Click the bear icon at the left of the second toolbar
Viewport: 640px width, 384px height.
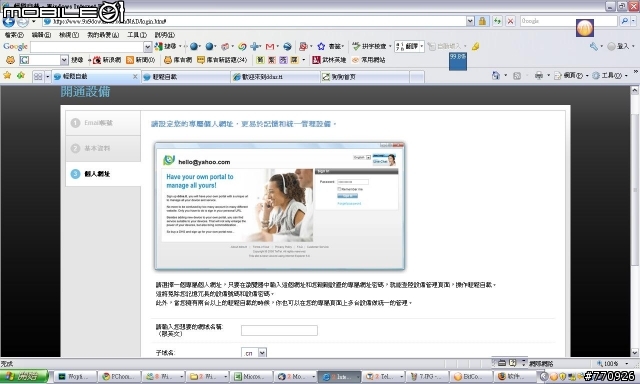pyautogui.click(x=10, y=60)
